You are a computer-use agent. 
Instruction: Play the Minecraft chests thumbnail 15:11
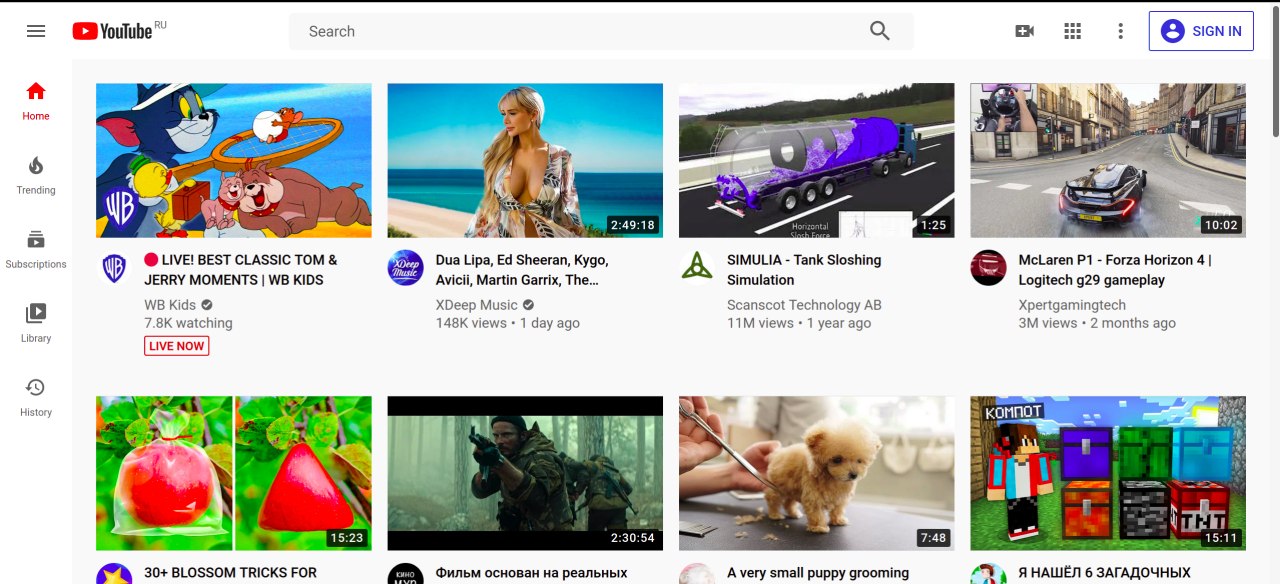pos(1108,473)
